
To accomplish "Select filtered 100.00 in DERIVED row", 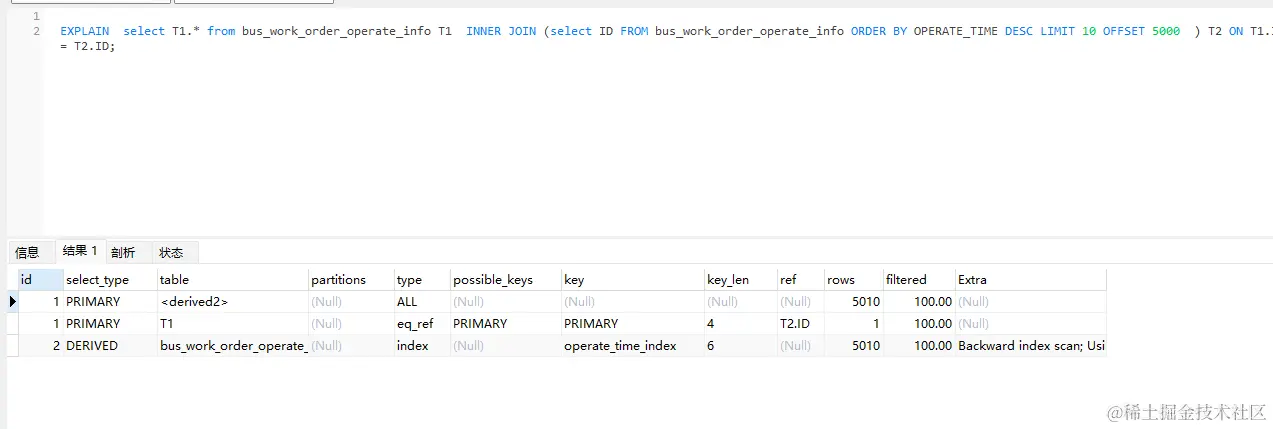I will pos(919,345).
